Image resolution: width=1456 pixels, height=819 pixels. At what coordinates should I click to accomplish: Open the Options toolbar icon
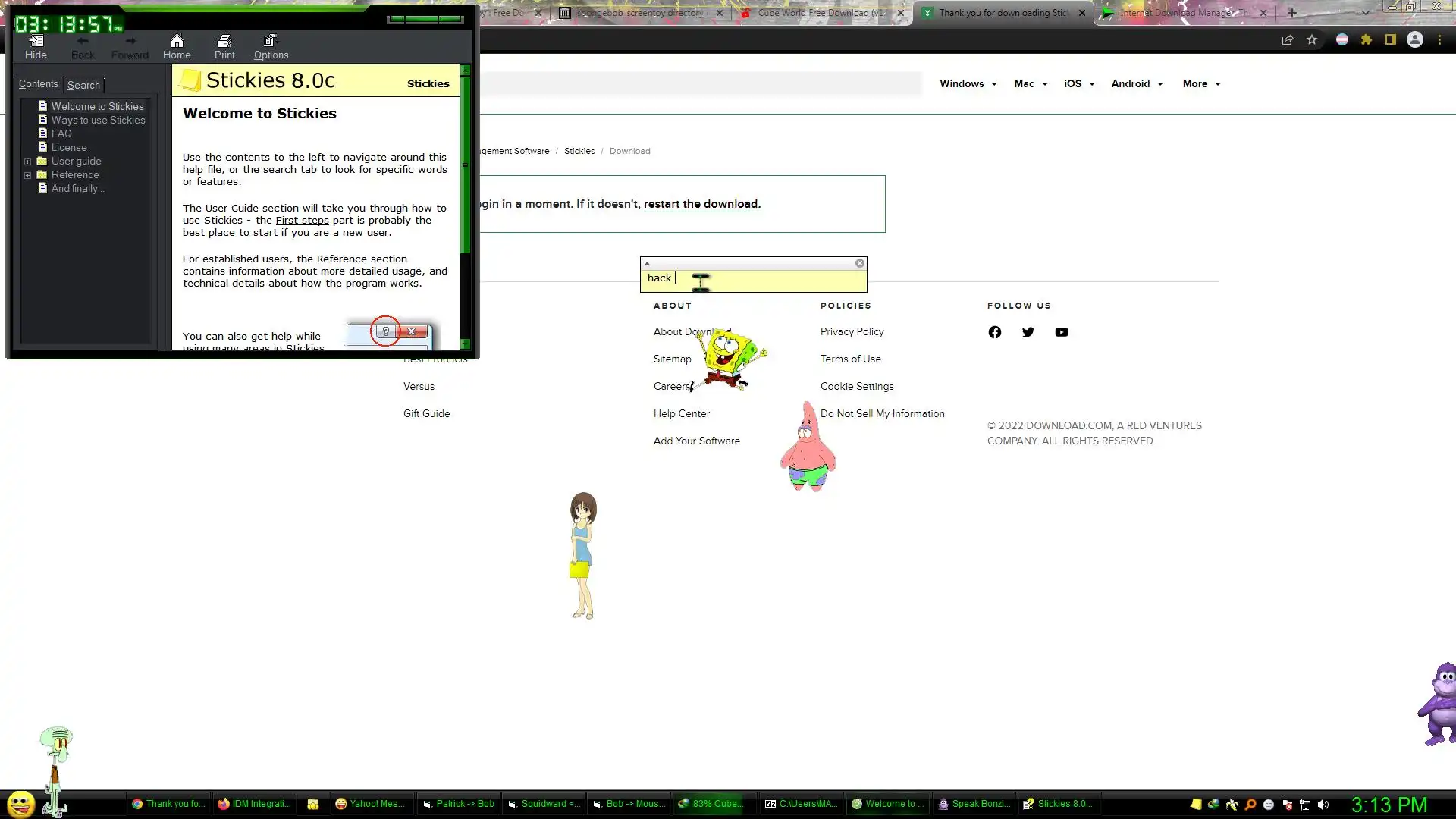271,46
